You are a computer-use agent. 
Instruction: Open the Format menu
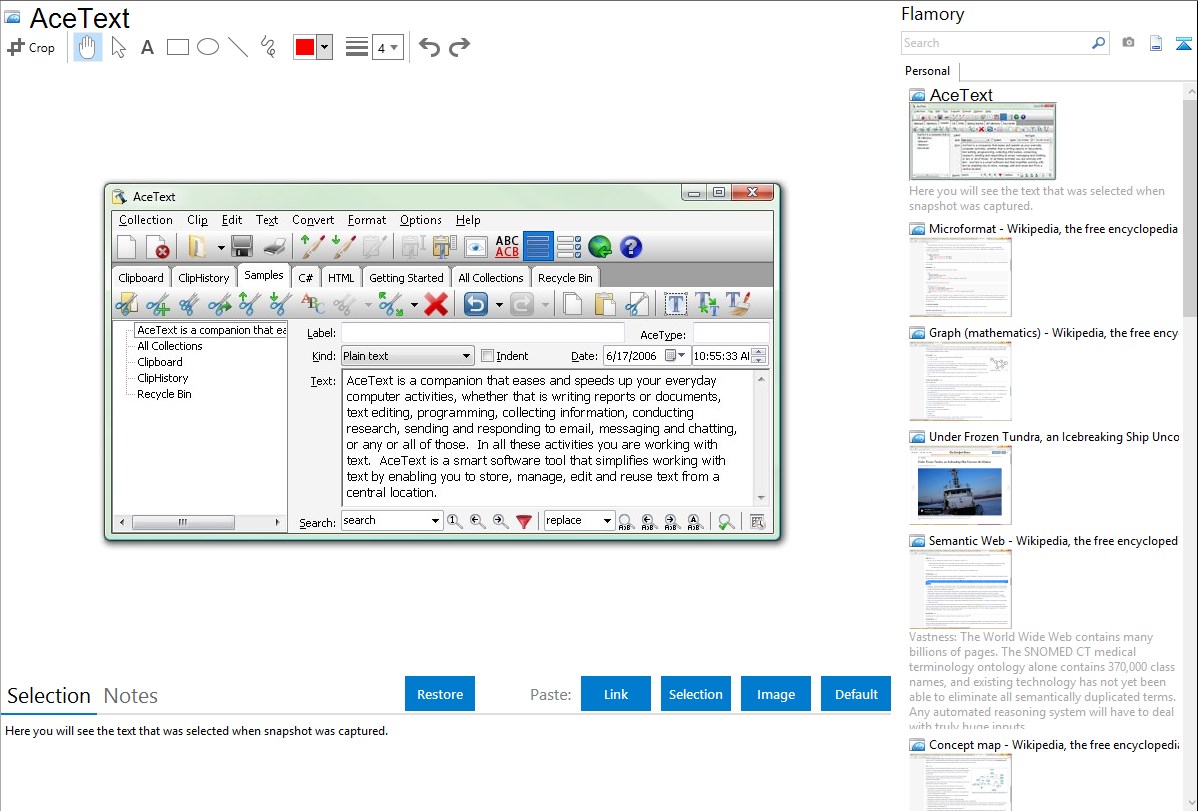tap(367, 220)
